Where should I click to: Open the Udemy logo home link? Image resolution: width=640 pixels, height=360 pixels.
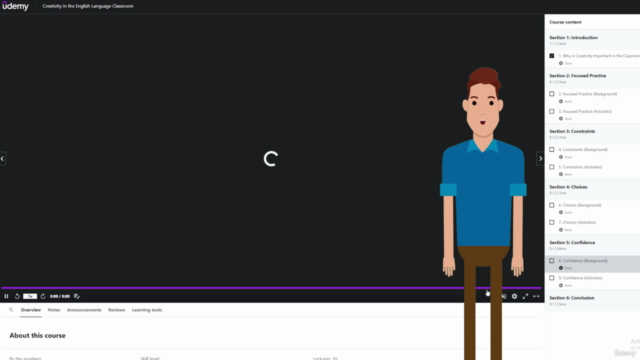[x=15, y=6]
